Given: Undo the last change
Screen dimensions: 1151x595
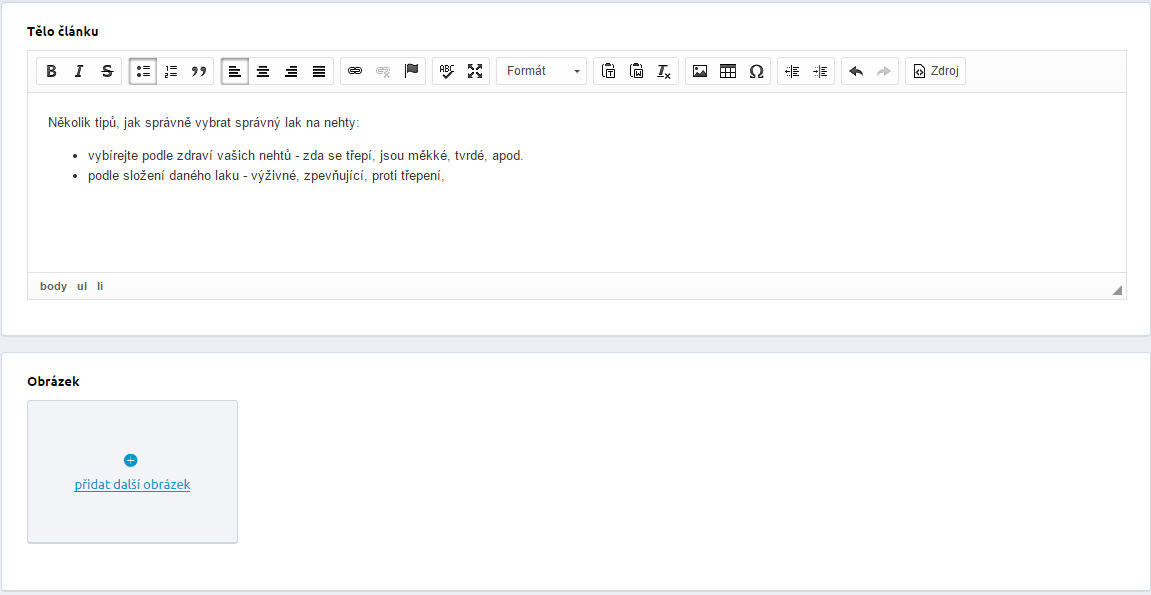Looking at the screenshot, I should [856, 71].
